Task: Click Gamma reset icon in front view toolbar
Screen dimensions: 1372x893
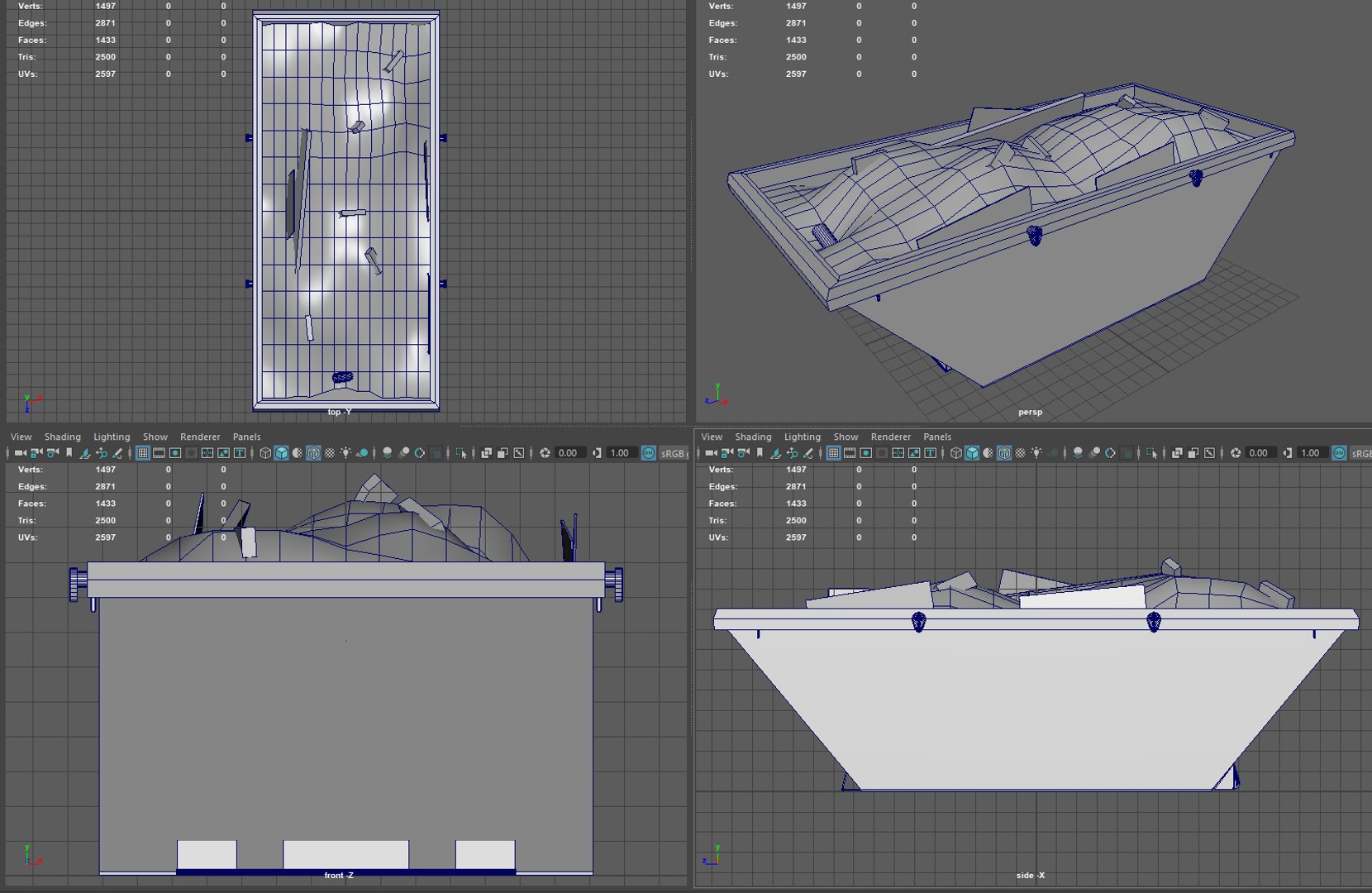Action: click(597, 453)
